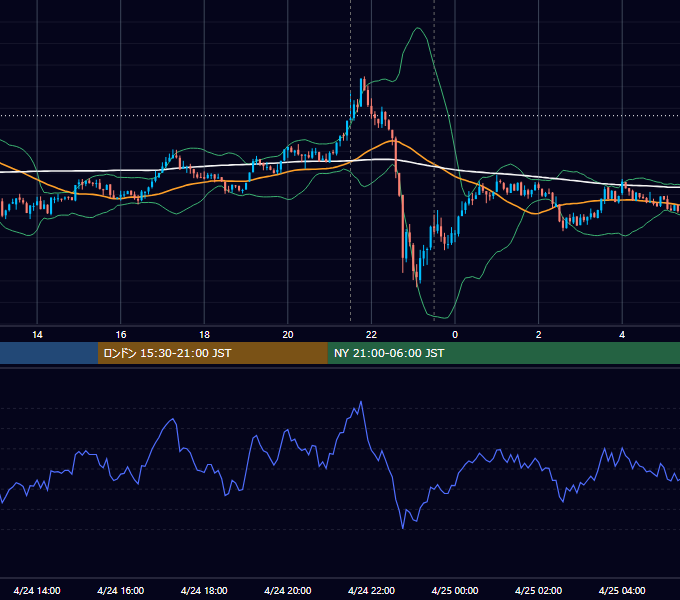Image resolution: width=680 pixels, height=600 pixels.
Task: Click the 20 hour label on time axis
Action: (288, 335)
